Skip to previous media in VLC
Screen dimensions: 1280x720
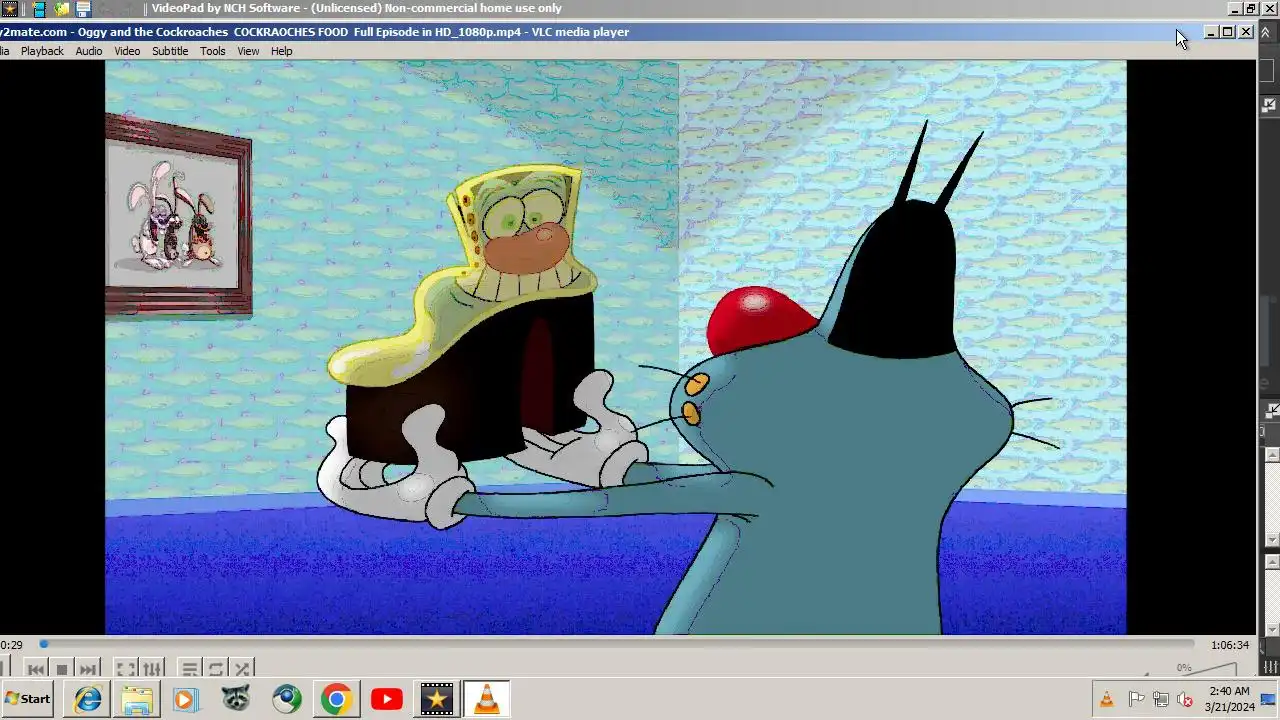(35, 669)
